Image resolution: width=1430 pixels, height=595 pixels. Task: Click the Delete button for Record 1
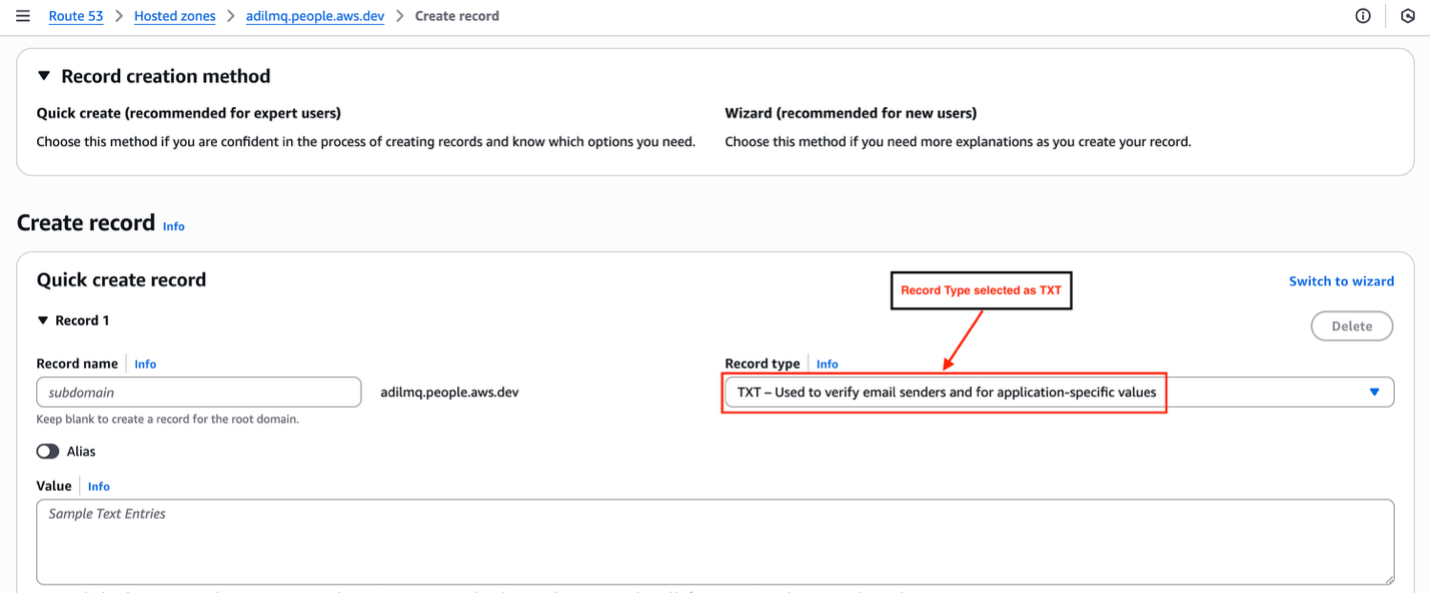1351,326
